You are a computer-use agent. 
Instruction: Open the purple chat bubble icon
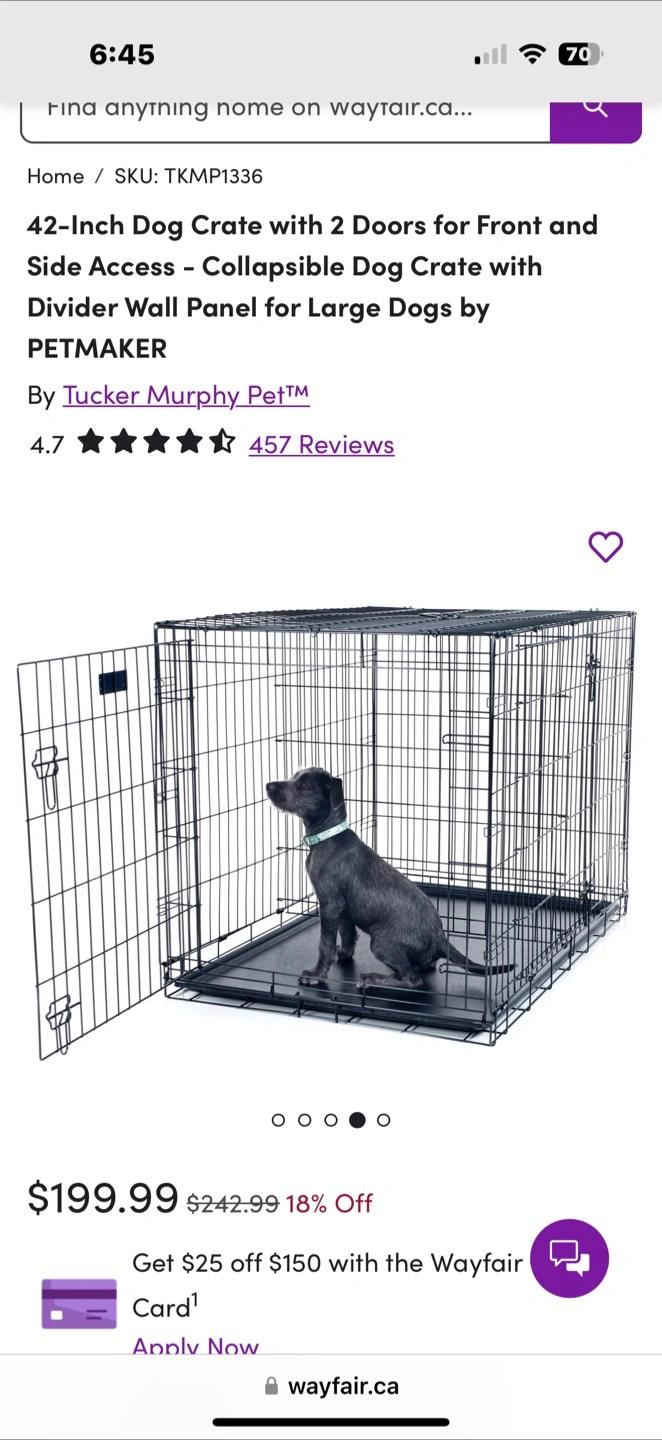pyautogui.click(x=569, y=1258)
